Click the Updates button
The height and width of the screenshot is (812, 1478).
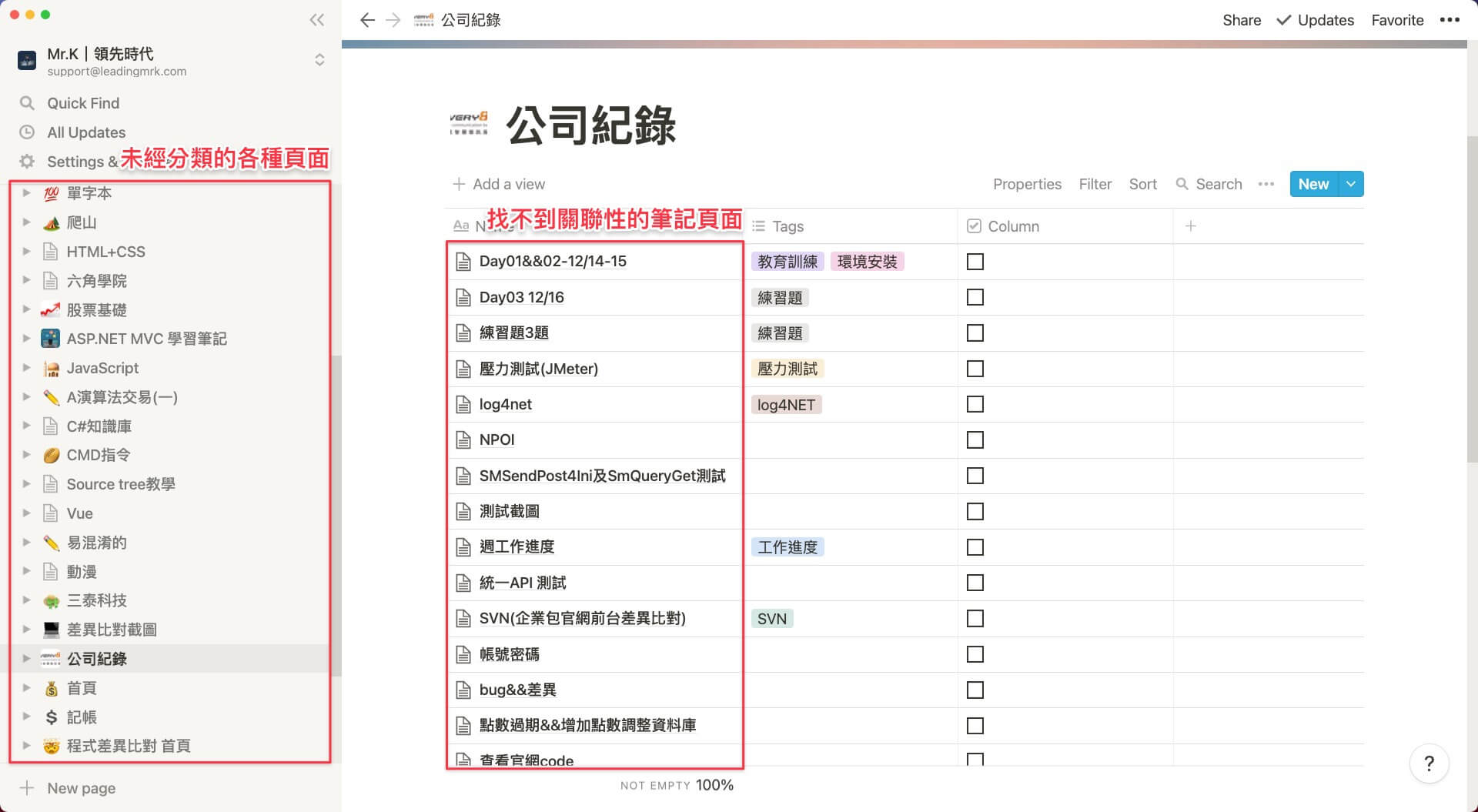tap(1315, 20)
